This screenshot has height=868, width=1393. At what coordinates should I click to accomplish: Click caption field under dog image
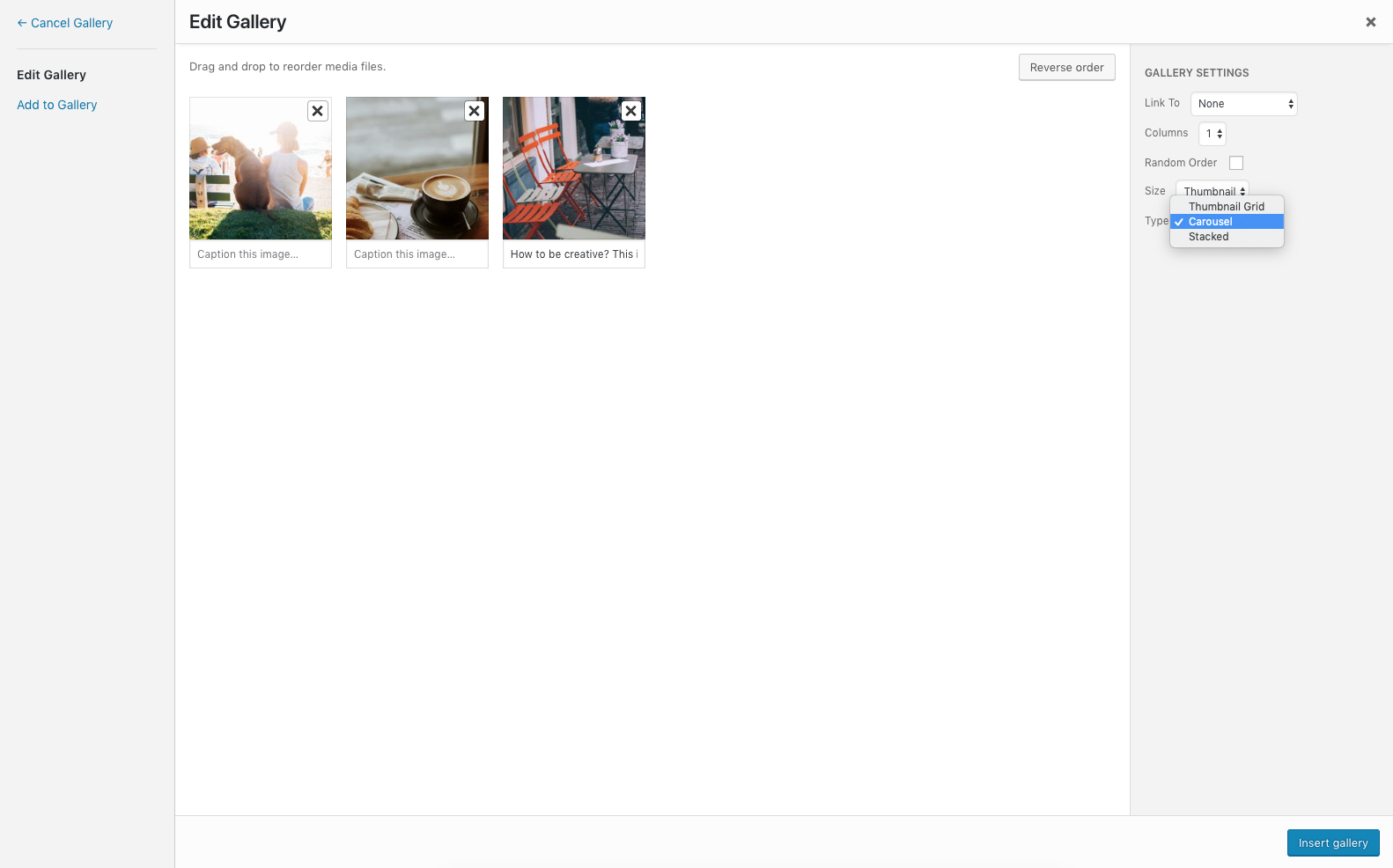point(261,254)
